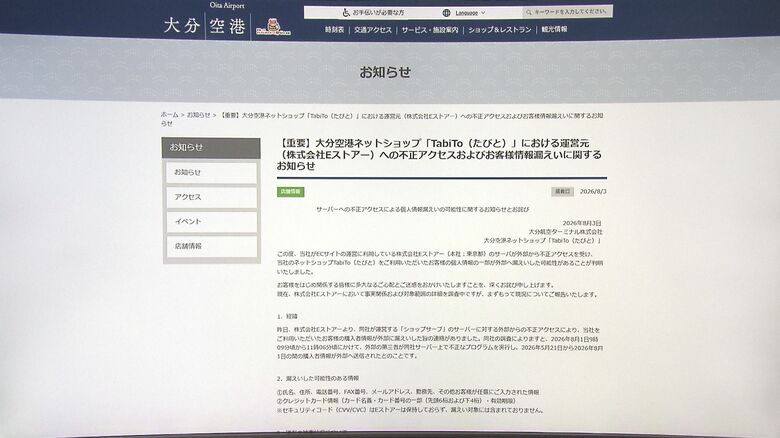This screenshot has width=780, height=438.
Task: Open the 時刻表 menu
Action: 335,30
